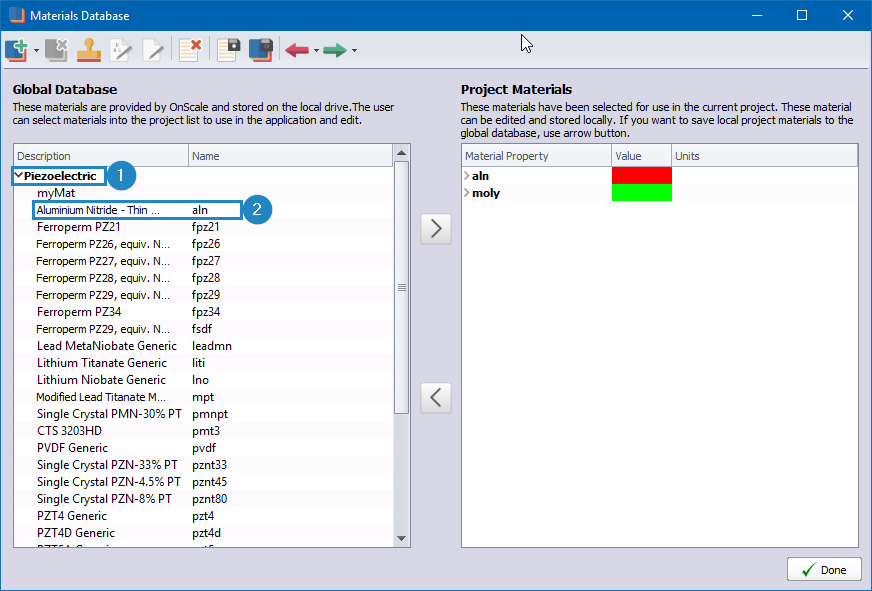Select the fpz29 material row
The width and height of the screenshot is (872, 591).
(x=204, y=295)
